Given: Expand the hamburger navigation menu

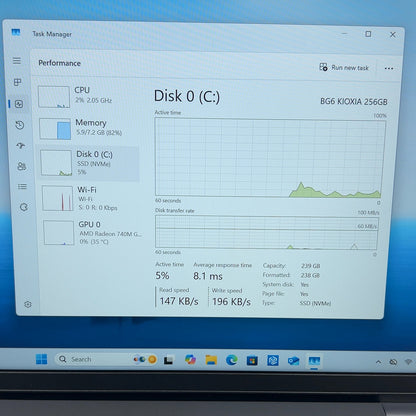Looking at the screenshot, I should pyautogui.click(x=17, y=61).
